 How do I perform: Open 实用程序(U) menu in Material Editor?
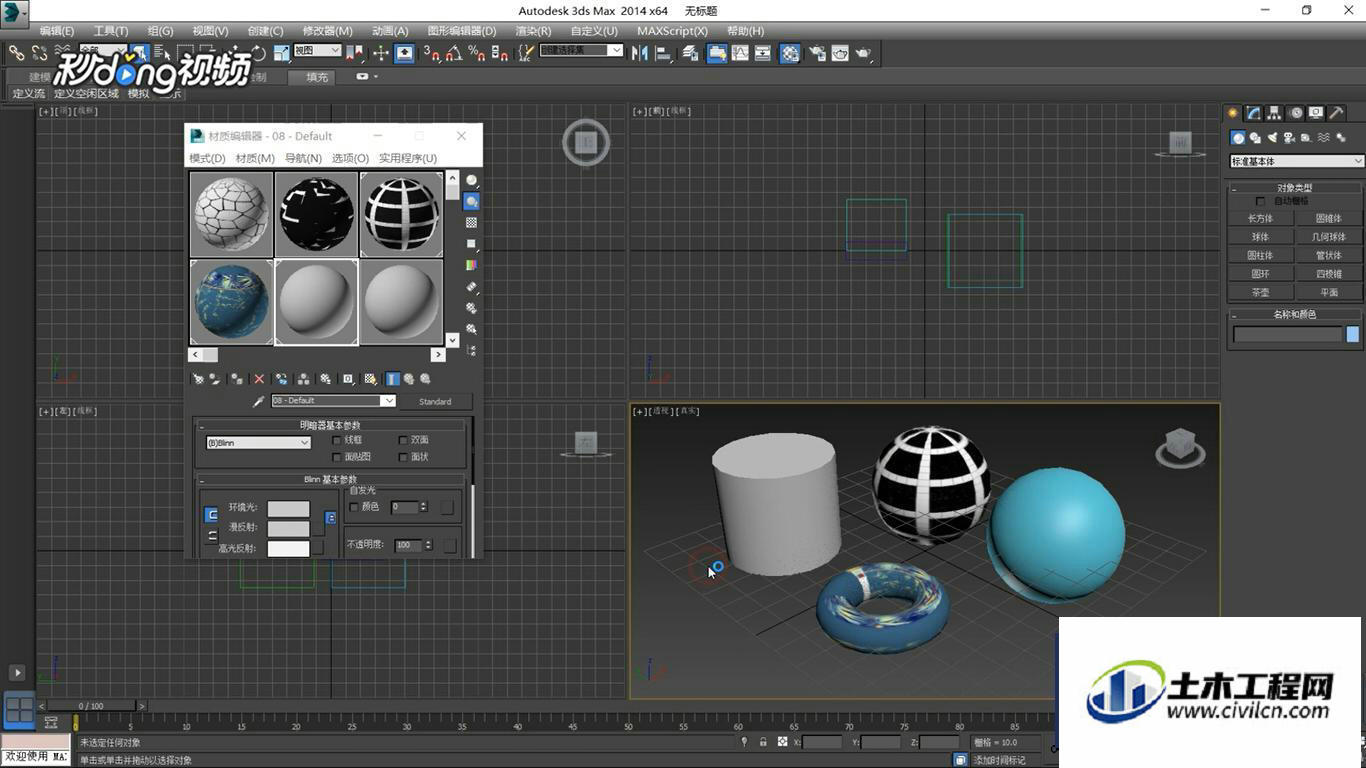point(408,158)
